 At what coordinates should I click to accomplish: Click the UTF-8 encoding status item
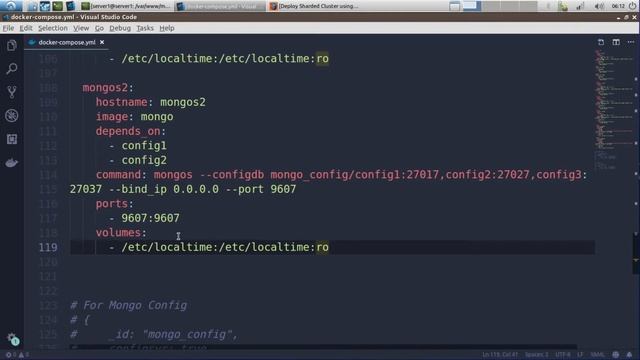[x=563, y=355]
